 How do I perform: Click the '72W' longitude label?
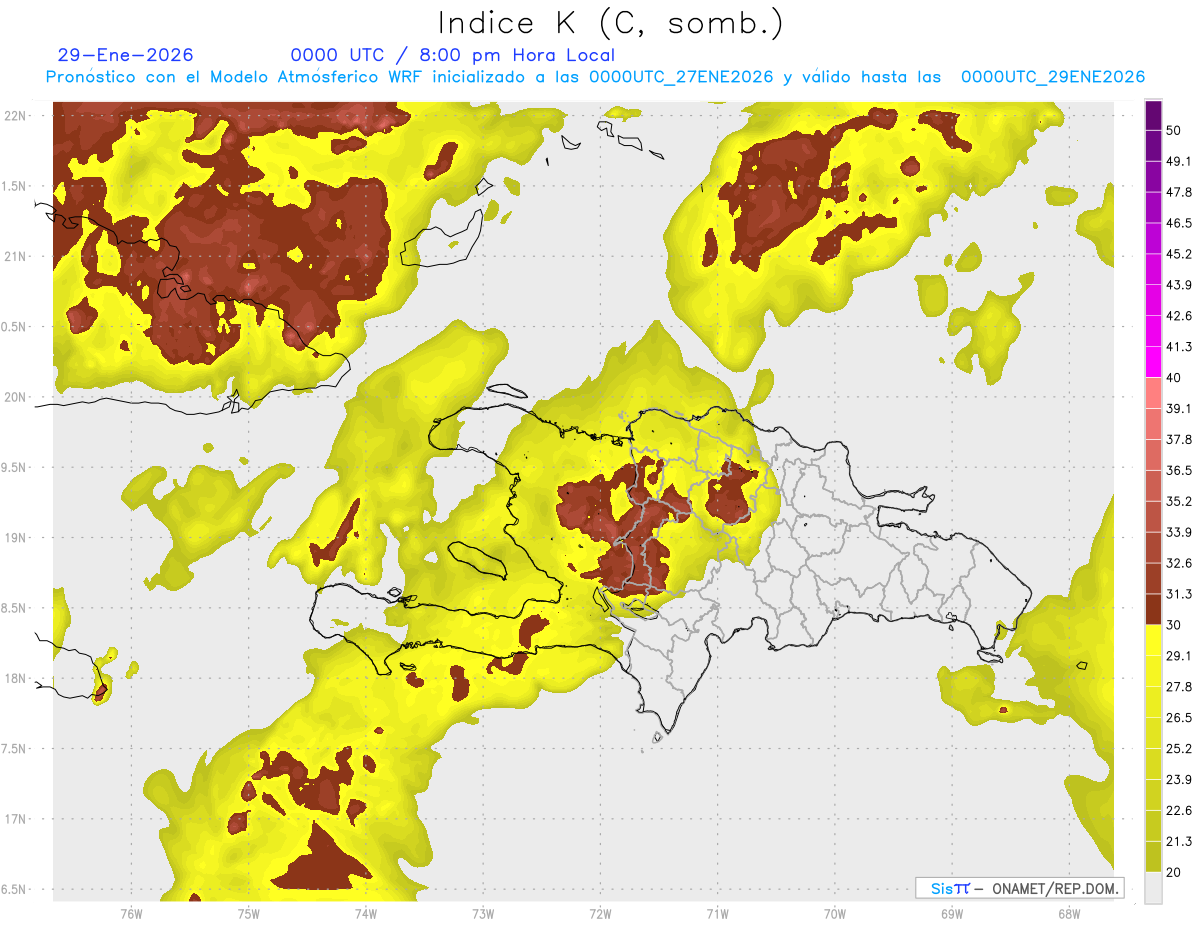(601, 914)
